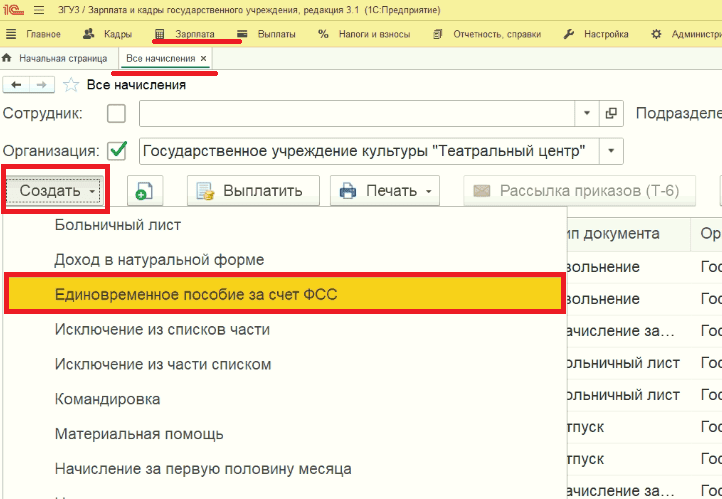Open the Печать dropdown button
The width and height of the screenshot is (722, 499).
[x=385, y=191]
